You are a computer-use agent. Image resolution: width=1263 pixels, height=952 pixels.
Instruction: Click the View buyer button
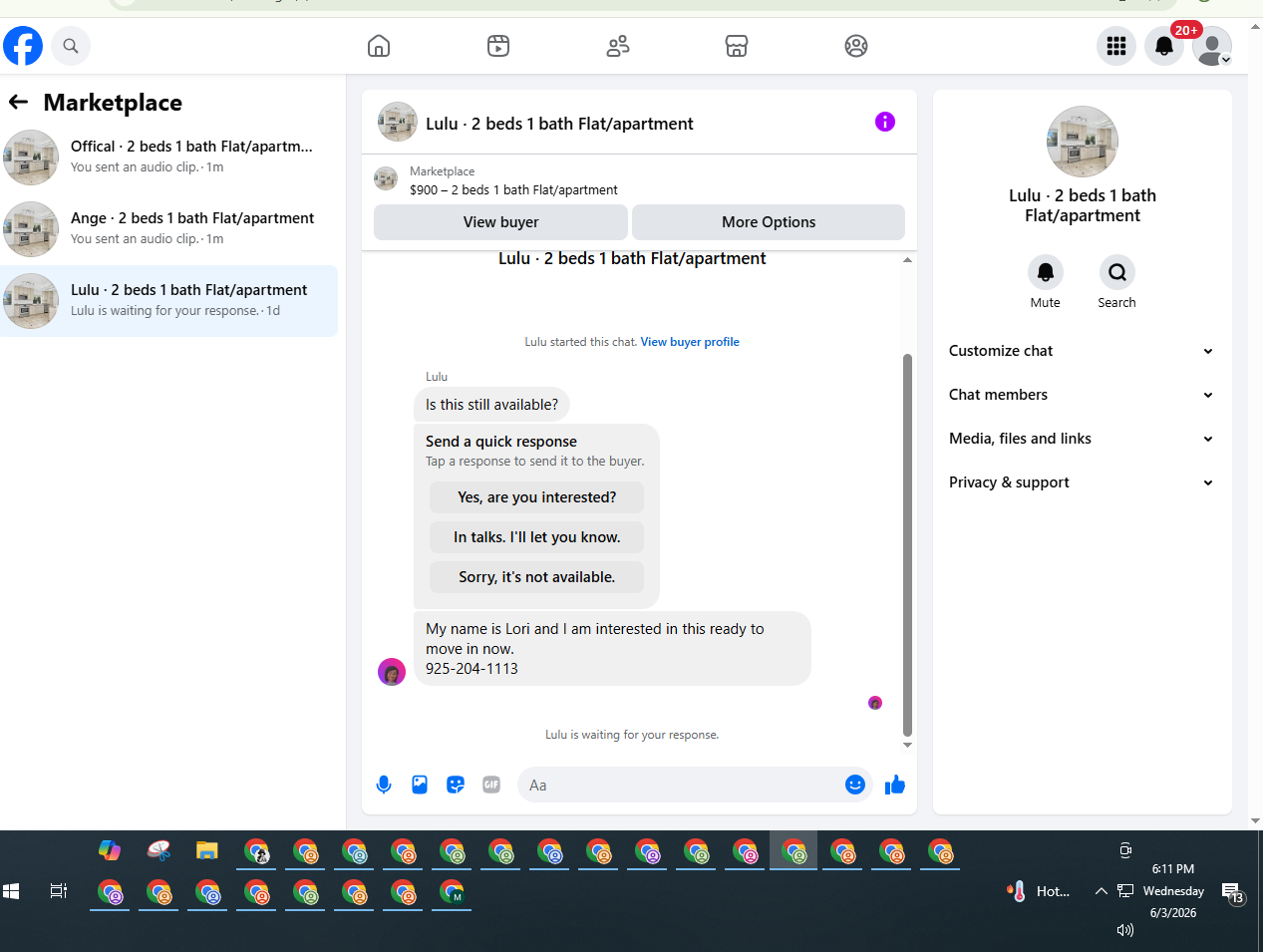[500, 222]
